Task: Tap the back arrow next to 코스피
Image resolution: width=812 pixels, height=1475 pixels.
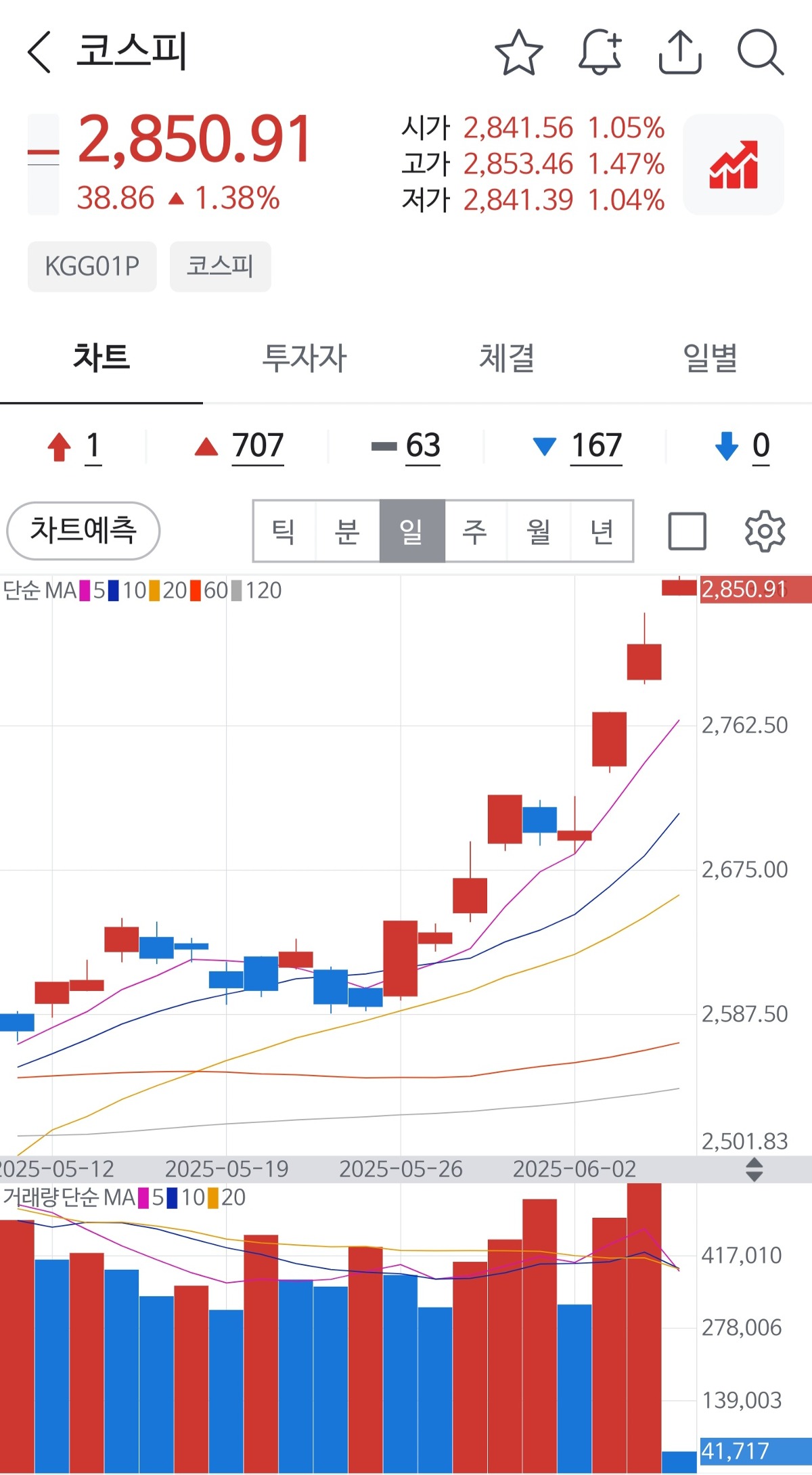Action: pyautogui.click(x=39, y=52)
